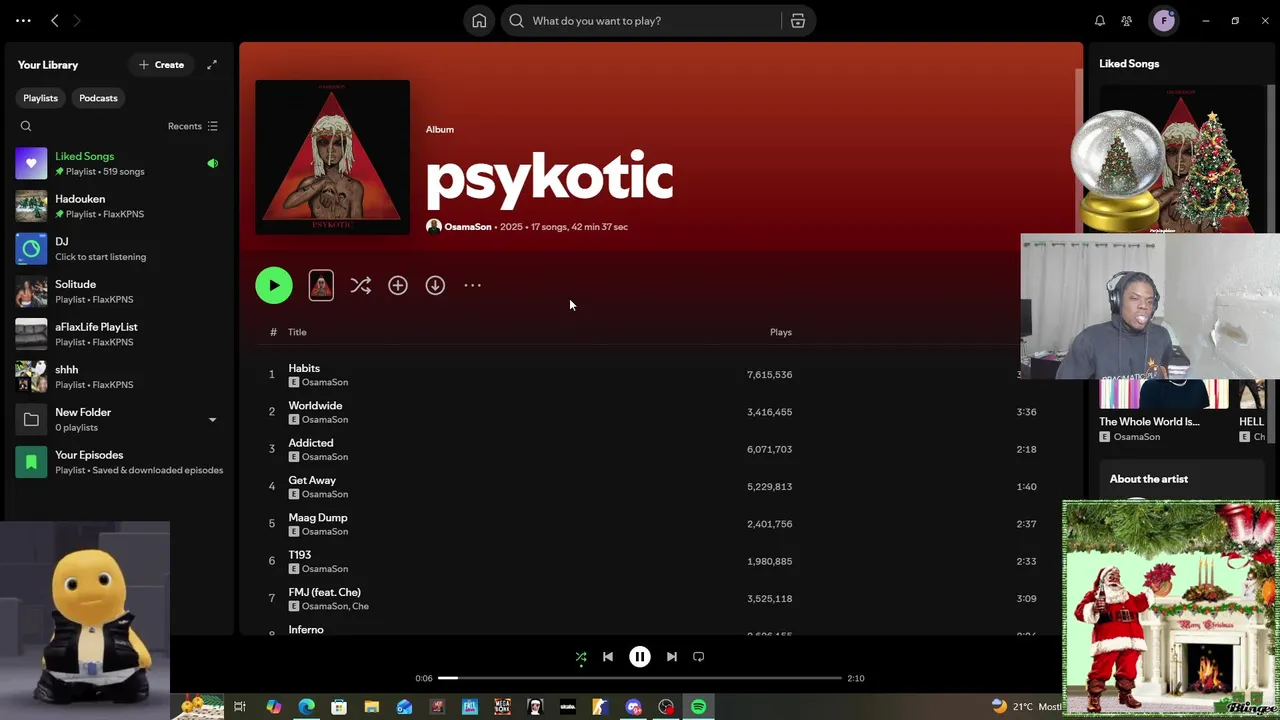Open Liked Songs heading in right panel

coord(1129,64)
